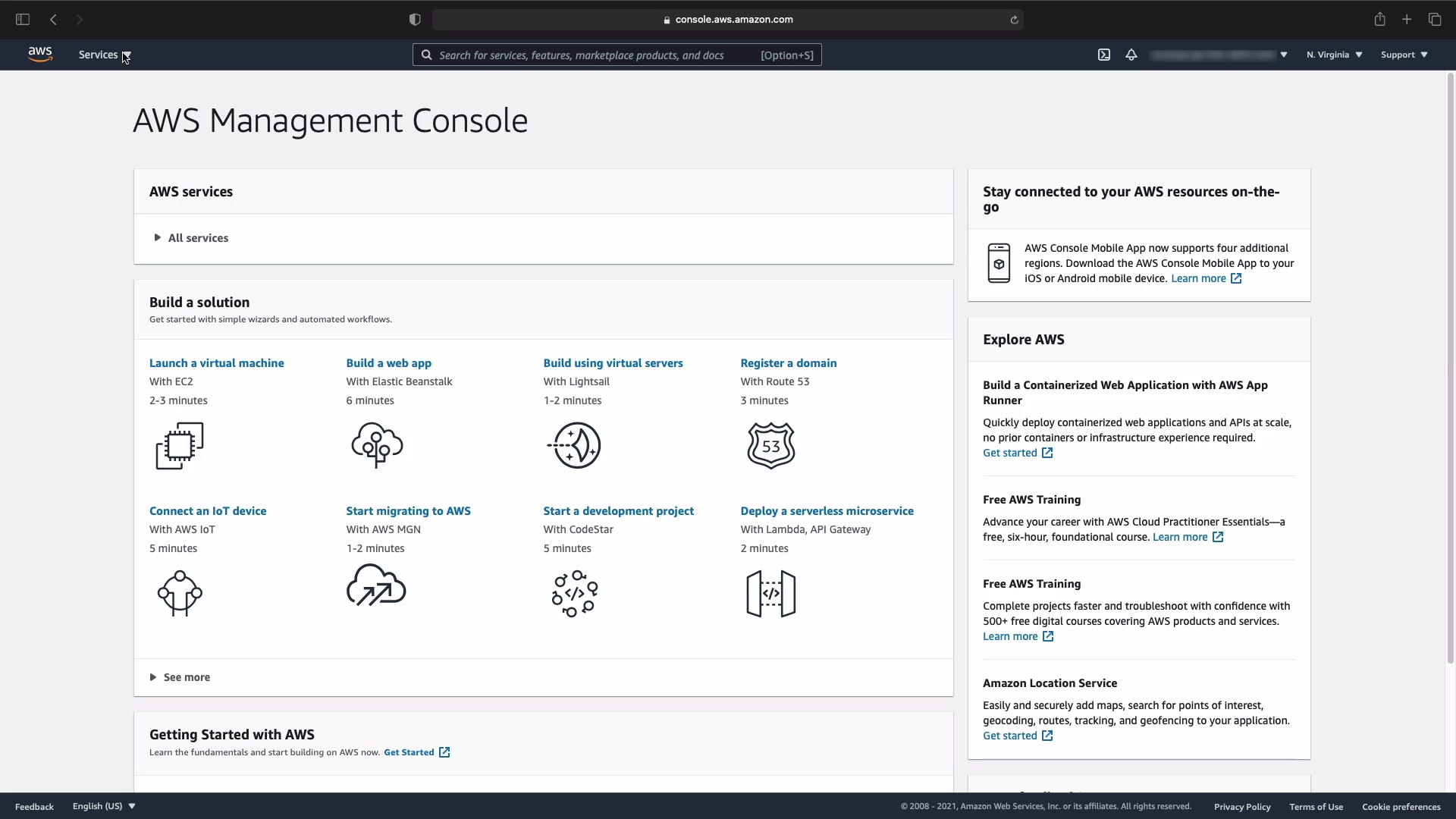Open the Services menu

point(104,55)
